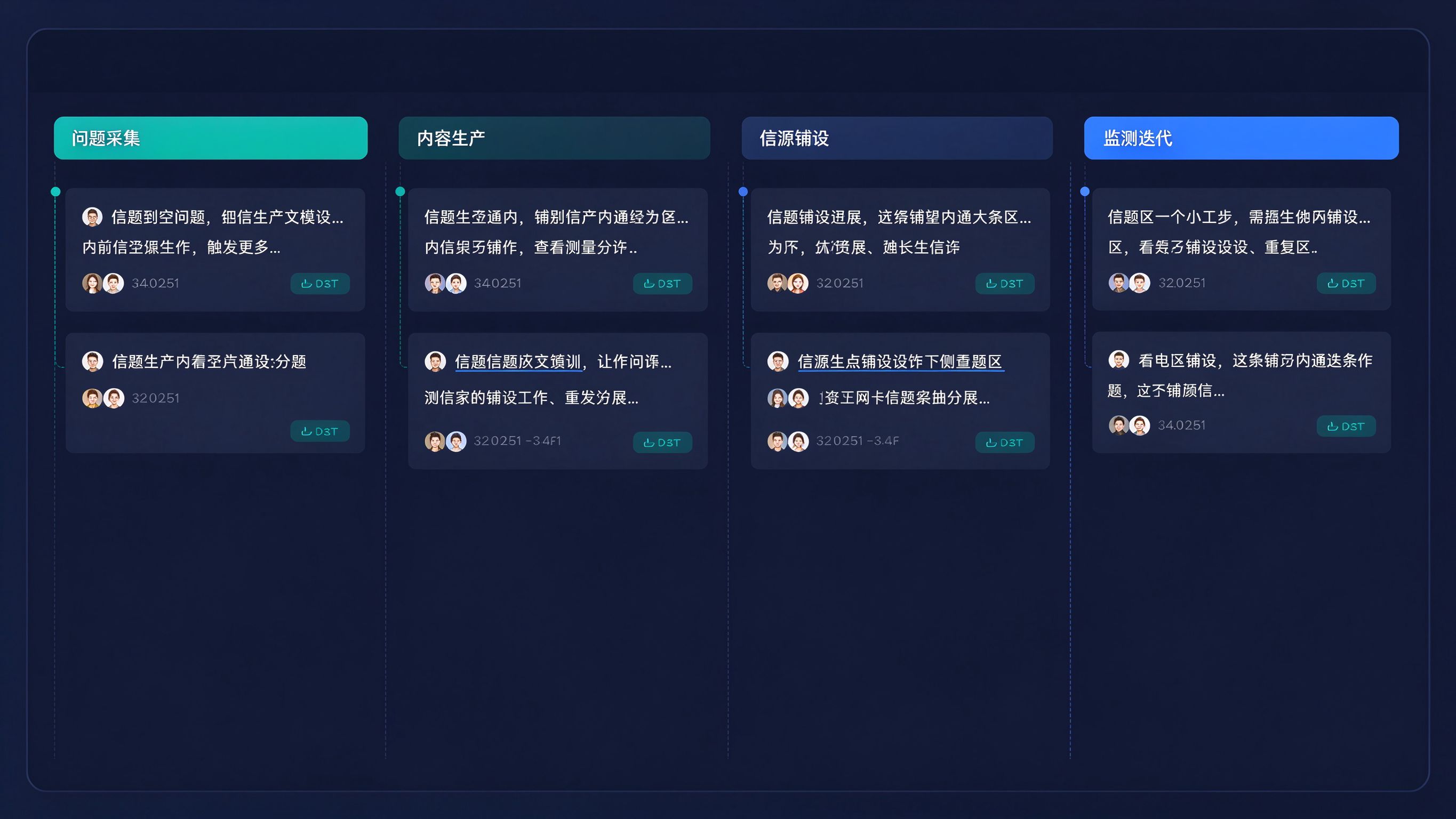The image size is (1456, 819).
Task: Click avatar before title '信题到空问题'
Action: point(92,216)
